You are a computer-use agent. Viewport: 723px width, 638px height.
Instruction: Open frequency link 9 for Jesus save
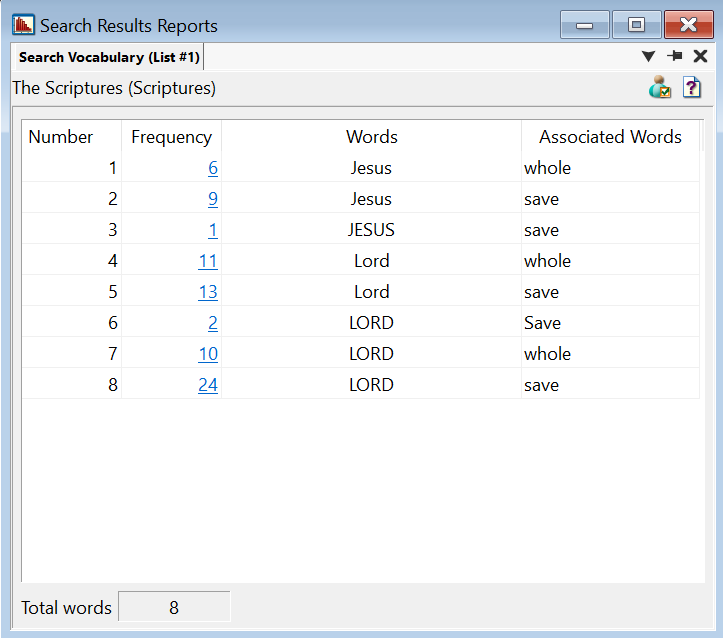[213, 199]
